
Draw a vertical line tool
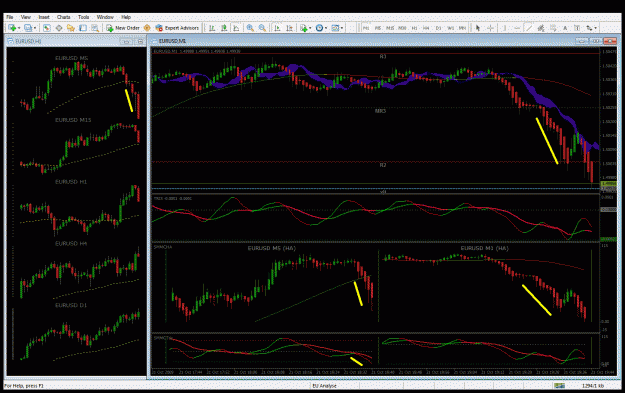click(504, 28)
